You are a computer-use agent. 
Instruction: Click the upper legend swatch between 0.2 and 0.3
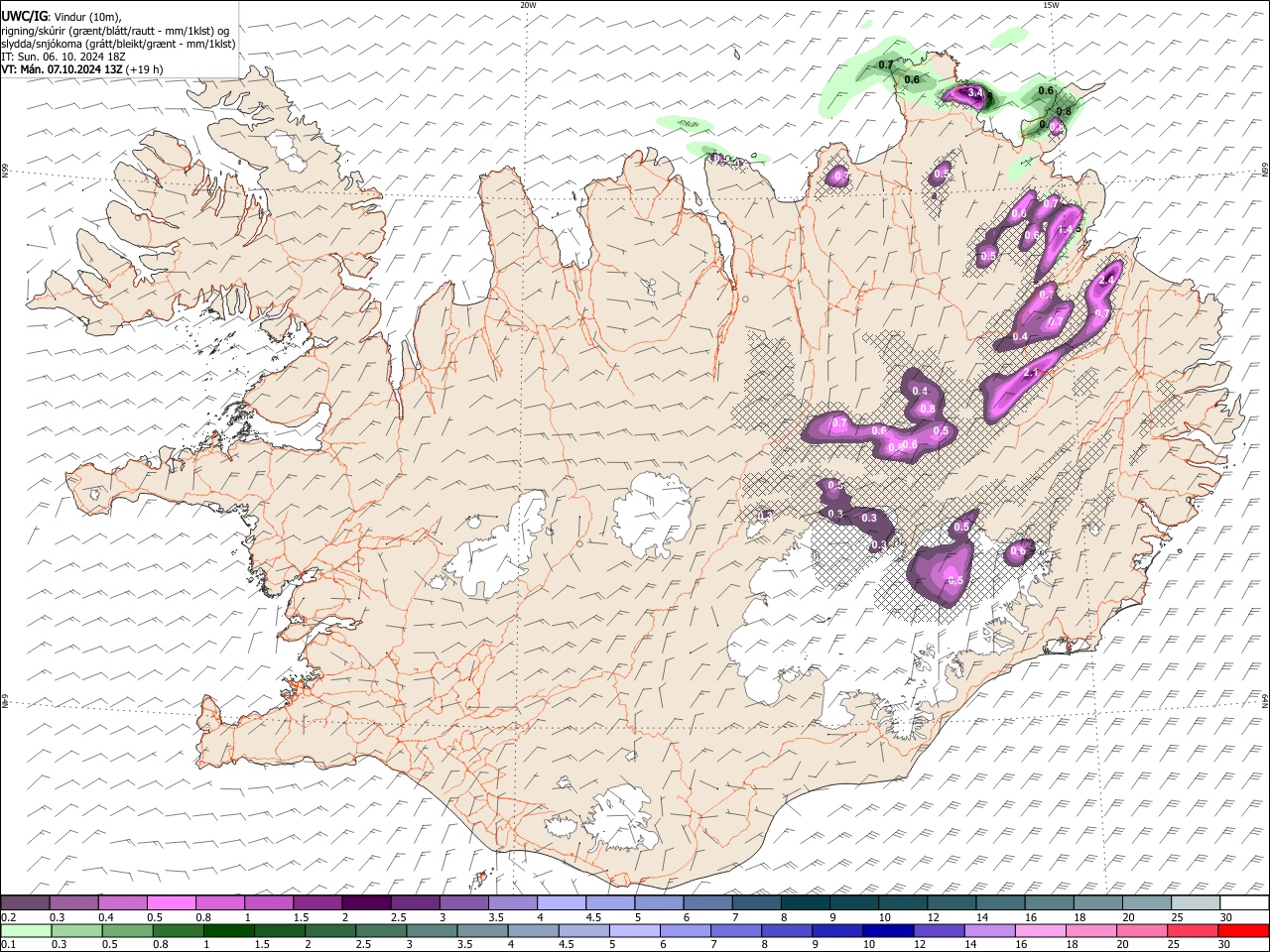[x=26, y=902]
